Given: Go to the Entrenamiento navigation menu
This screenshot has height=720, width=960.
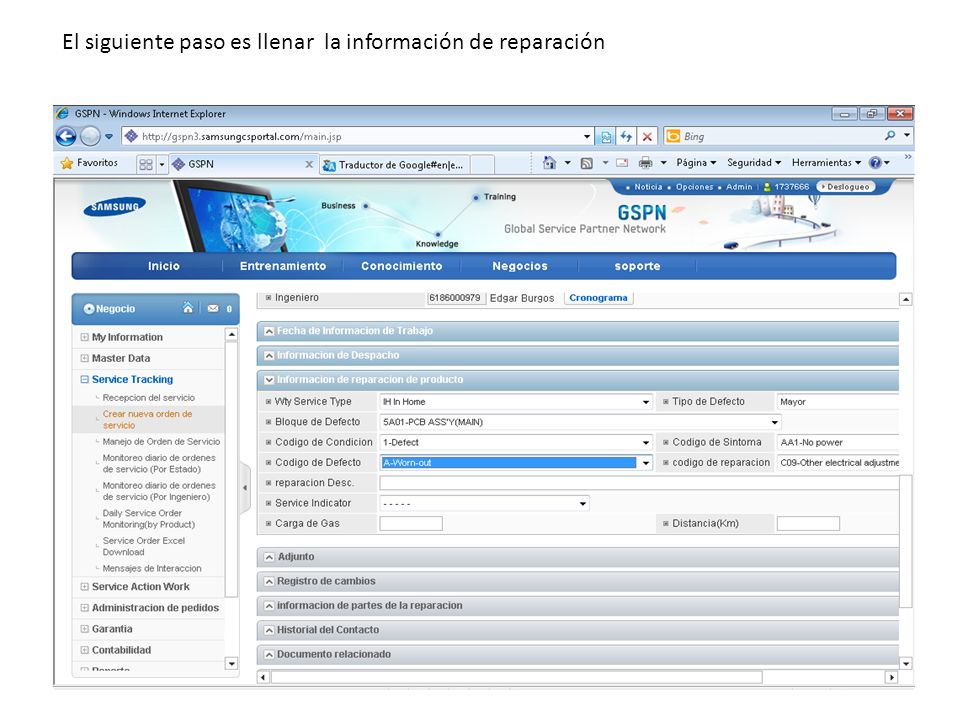Looking at the screenshot, I should pyautogui.click(x=283, y=266).
